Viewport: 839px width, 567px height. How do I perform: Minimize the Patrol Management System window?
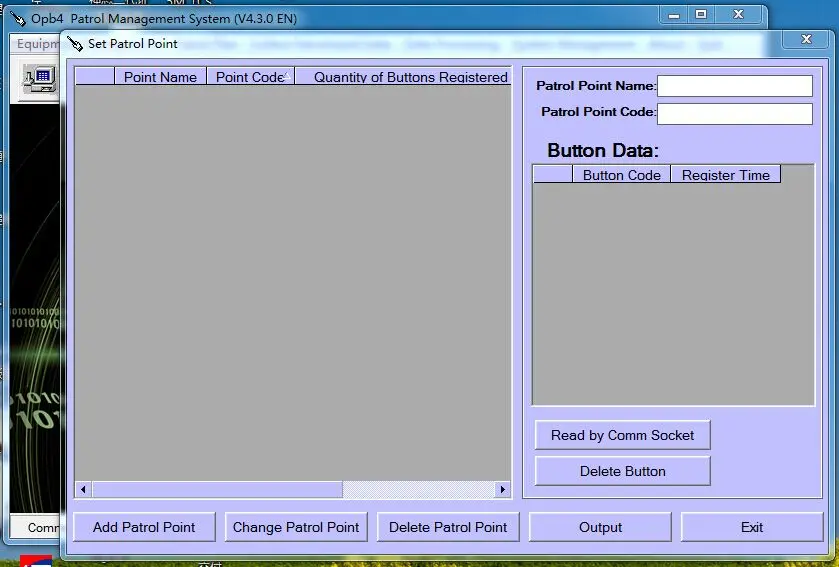674,15
